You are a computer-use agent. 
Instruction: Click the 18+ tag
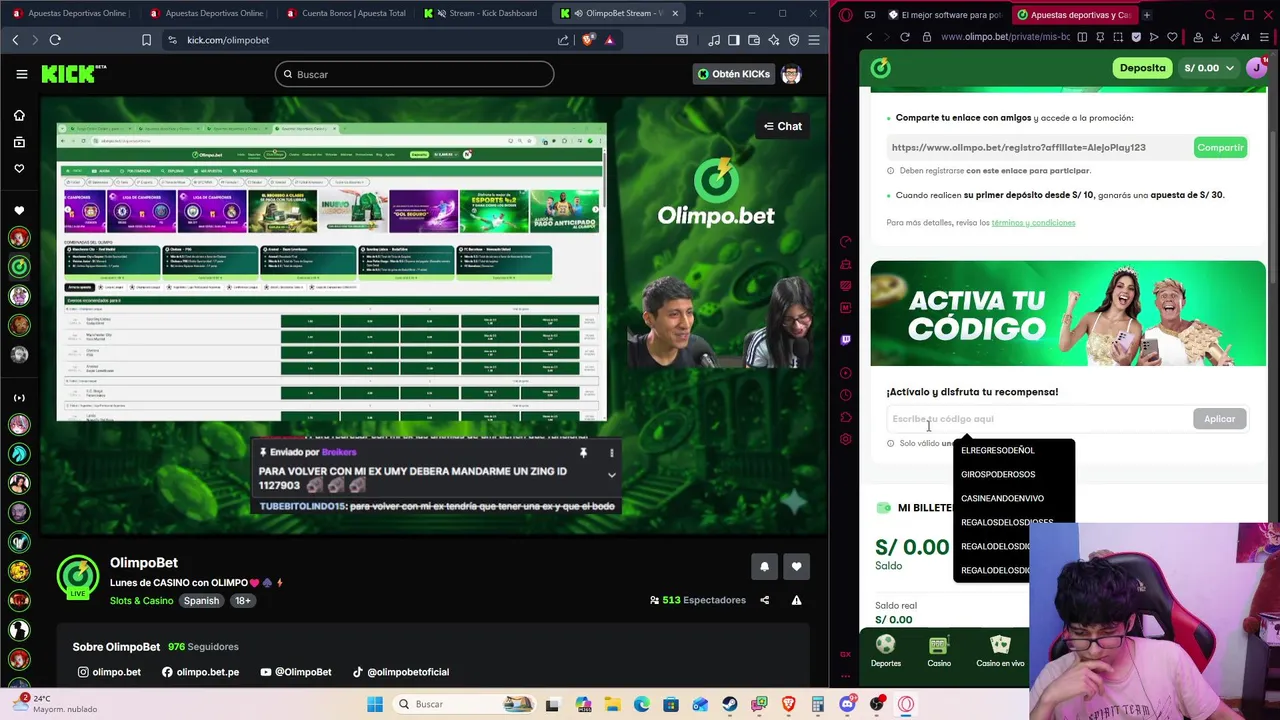[243, 601]
